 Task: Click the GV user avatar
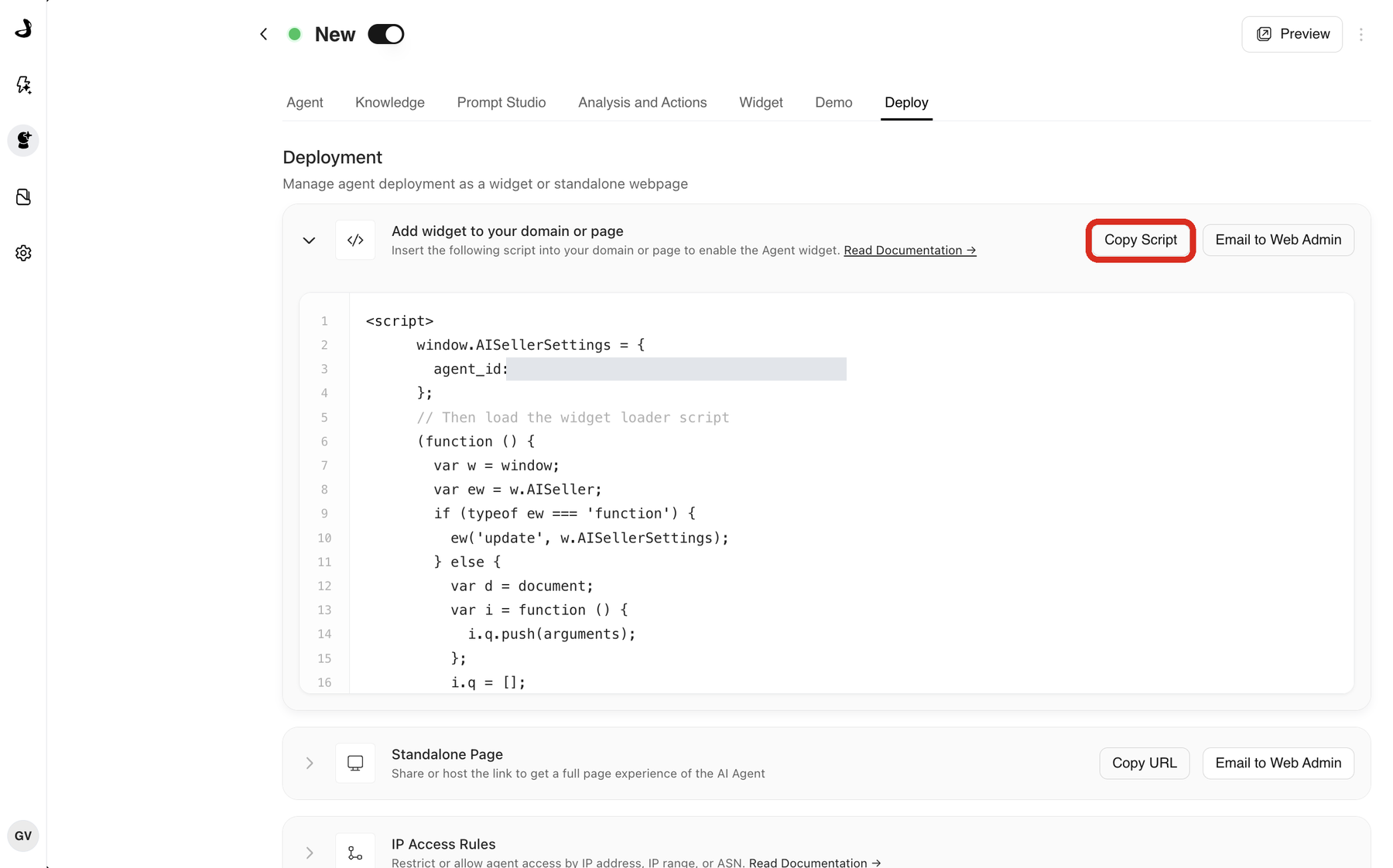pos(23,836)
